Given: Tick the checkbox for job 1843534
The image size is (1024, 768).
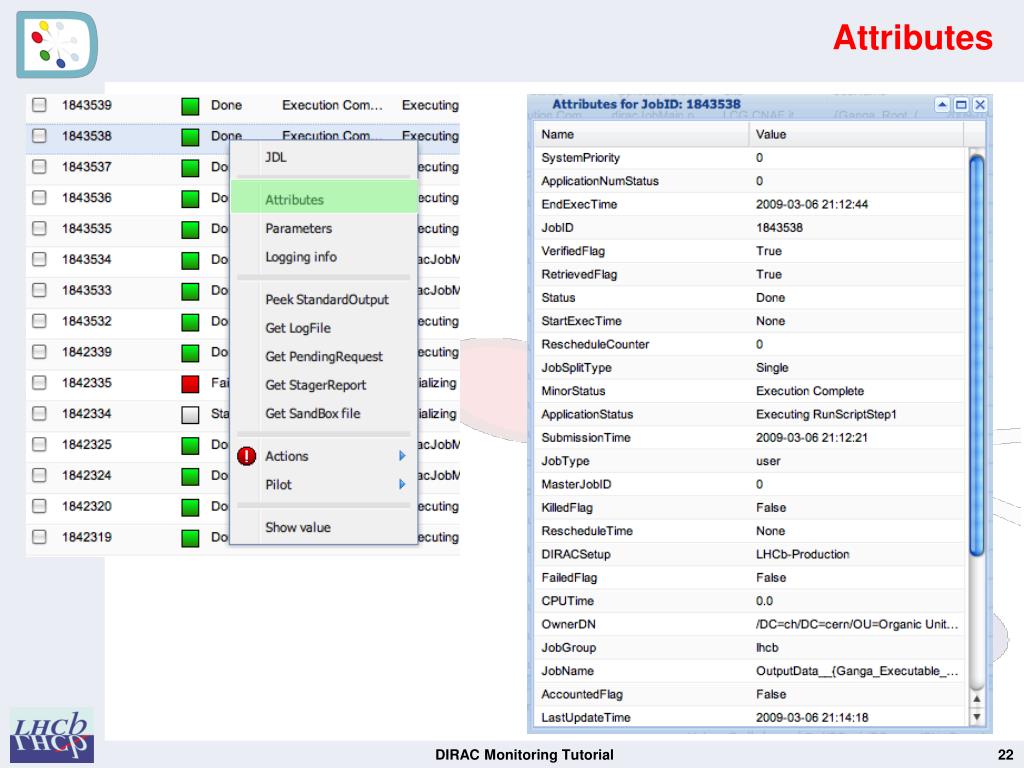Looking at the screenshot, I should pyautogui.click(x=39, y=259).
